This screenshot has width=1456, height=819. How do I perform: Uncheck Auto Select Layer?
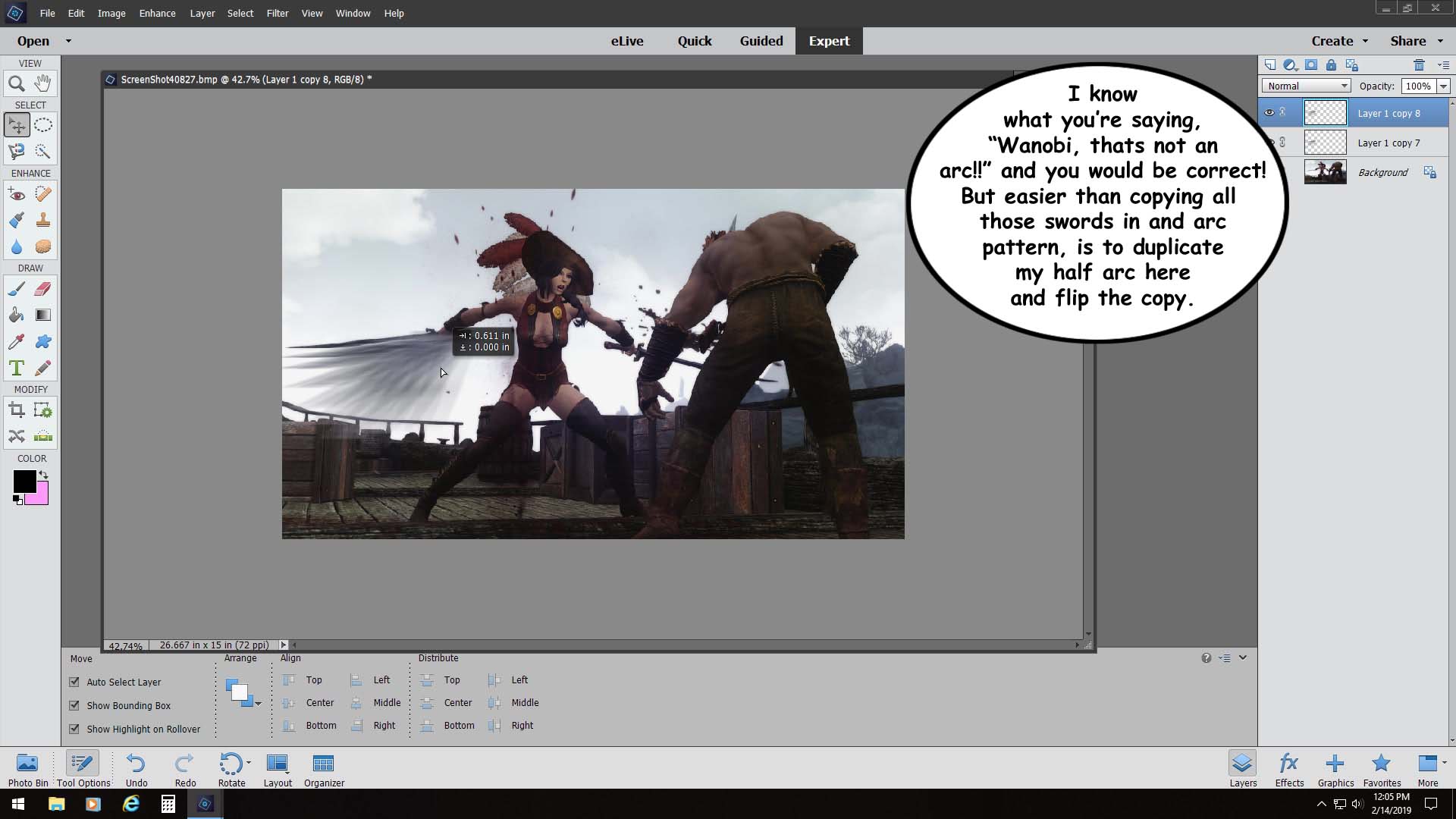point(74,682)
